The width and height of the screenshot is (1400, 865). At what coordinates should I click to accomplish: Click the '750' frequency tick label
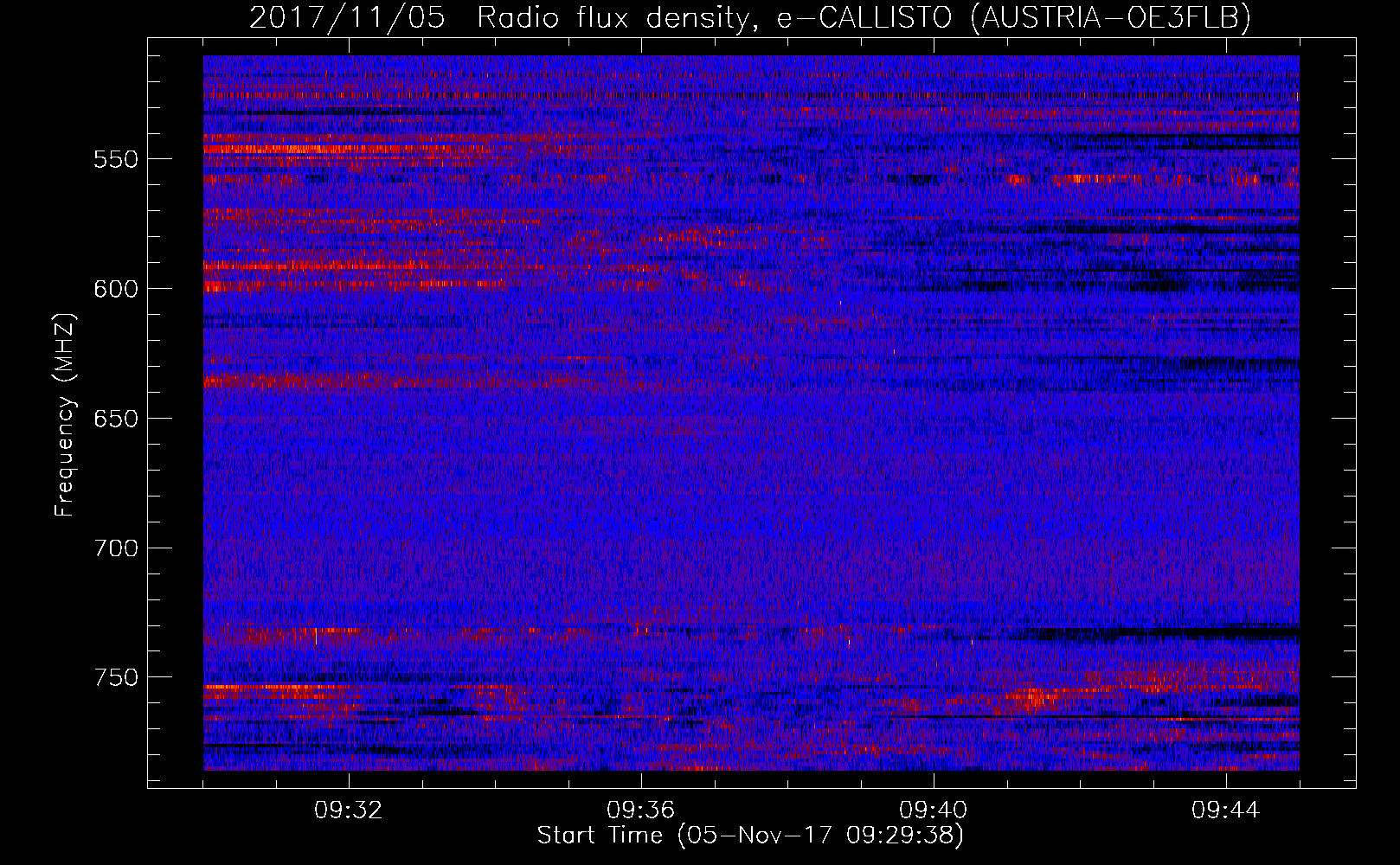point(116,677)
